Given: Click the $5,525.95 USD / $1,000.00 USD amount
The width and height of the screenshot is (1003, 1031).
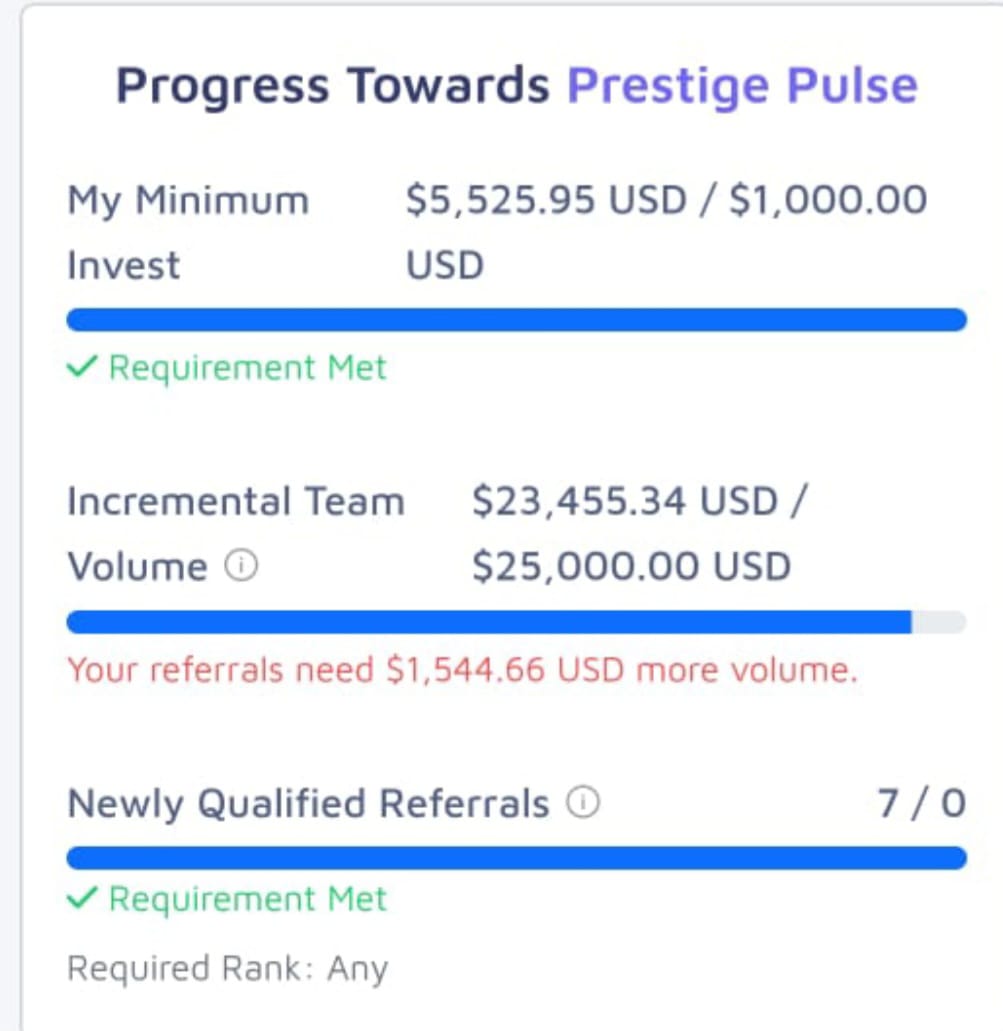Looking at the screenshot, I should tap(666, 232).
